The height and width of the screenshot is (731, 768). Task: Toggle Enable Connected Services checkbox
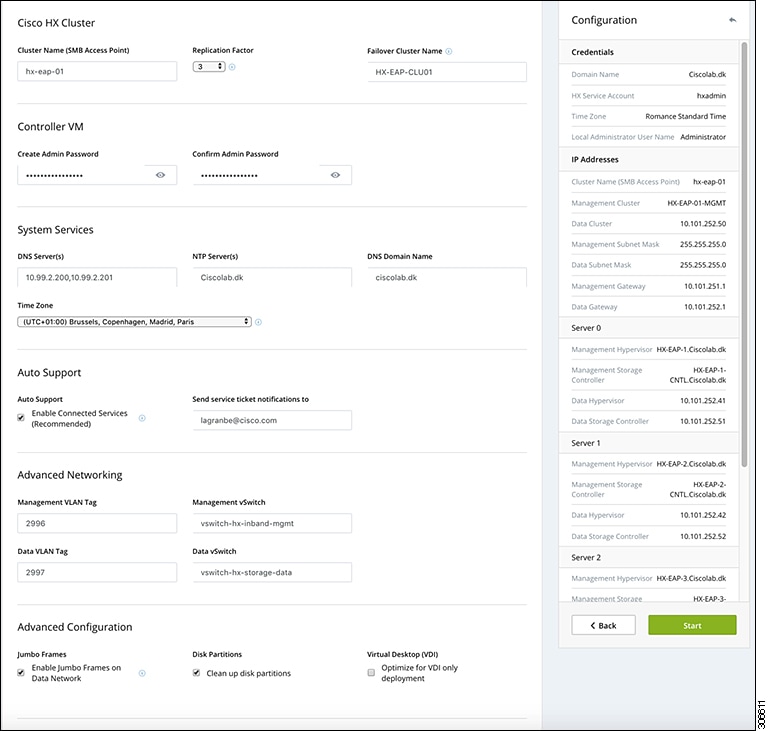(x=22, y=418)
